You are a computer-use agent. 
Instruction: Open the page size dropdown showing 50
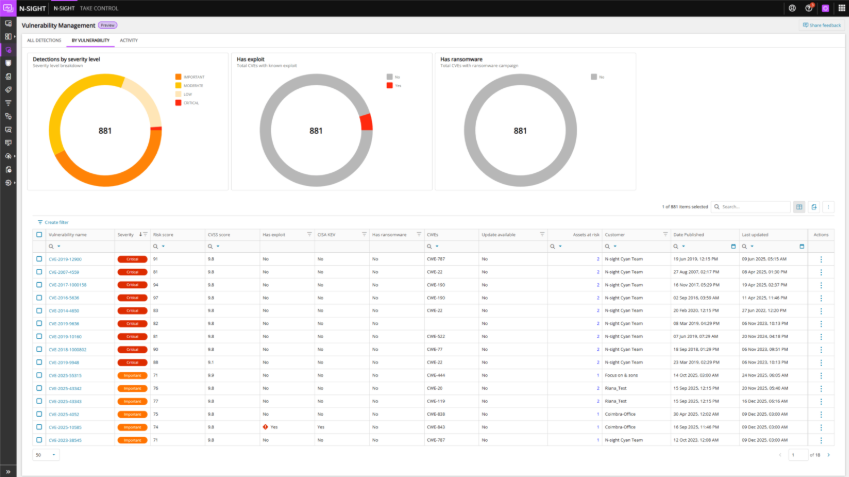pyautogui.click(x=46, y=454)
